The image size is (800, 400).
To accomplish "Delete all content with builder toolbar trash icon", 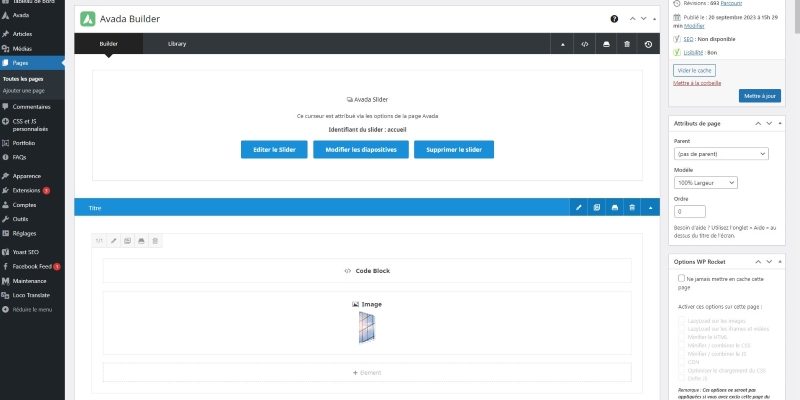I will click(x=627, y=44).
